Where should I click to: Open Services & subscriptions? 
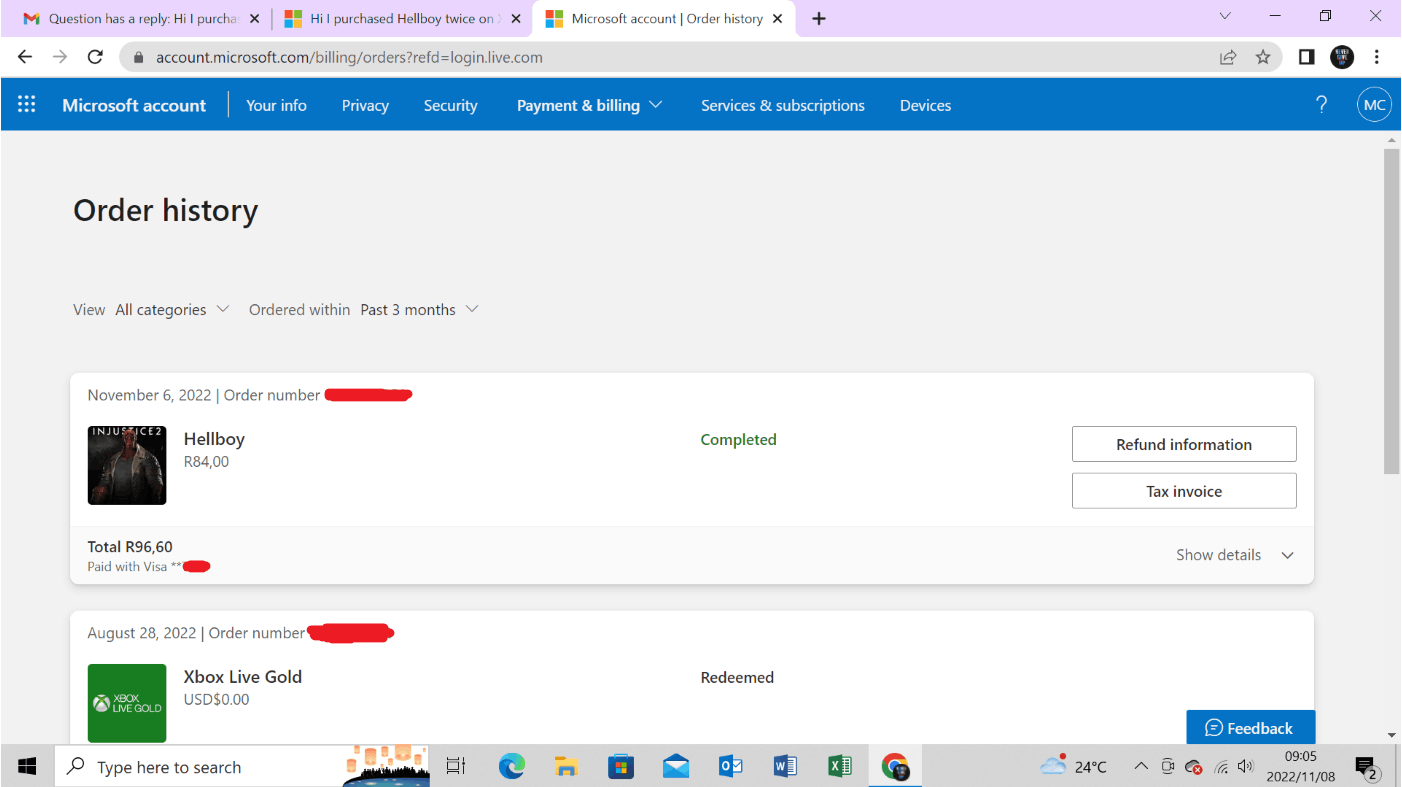click(782, 105)
